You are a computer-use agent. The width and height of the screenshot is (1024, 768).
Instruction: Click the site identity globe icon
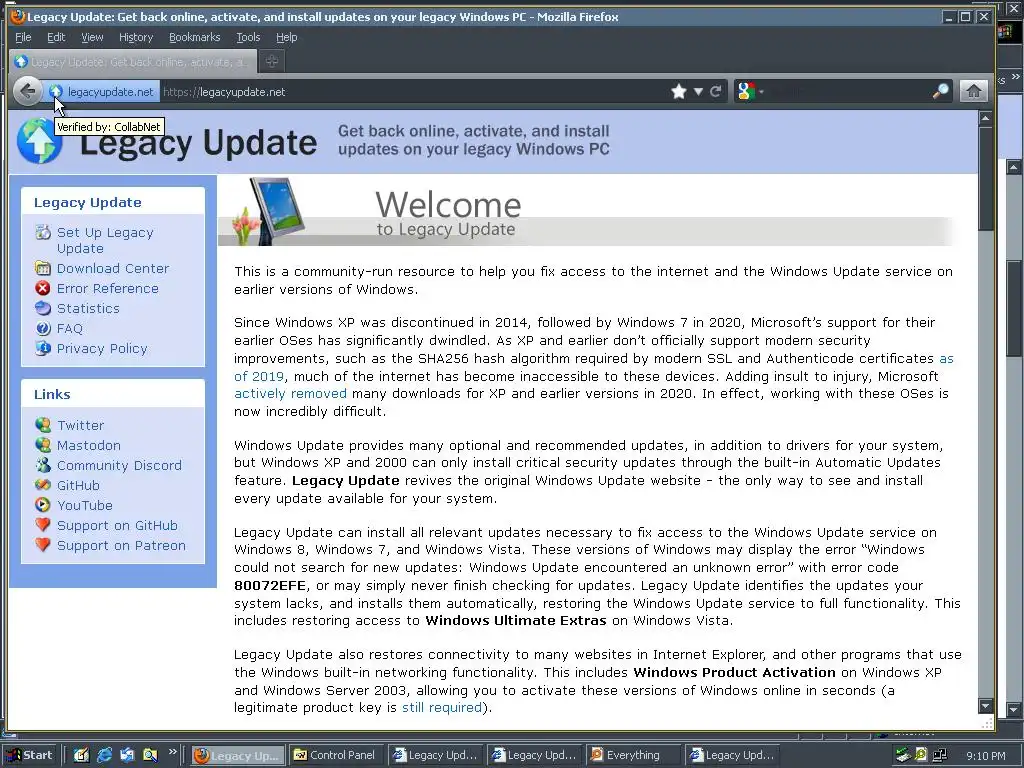[56, 91]
